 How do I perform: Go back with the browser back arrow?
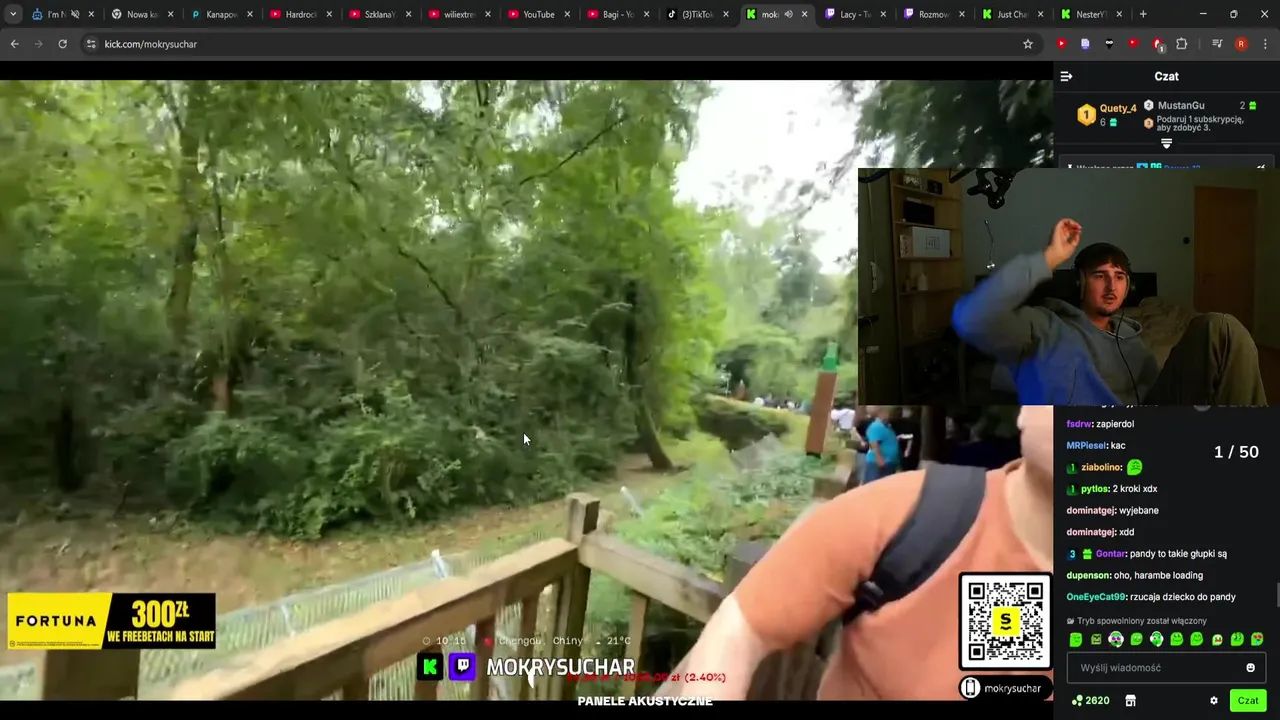tap(14, 44)
